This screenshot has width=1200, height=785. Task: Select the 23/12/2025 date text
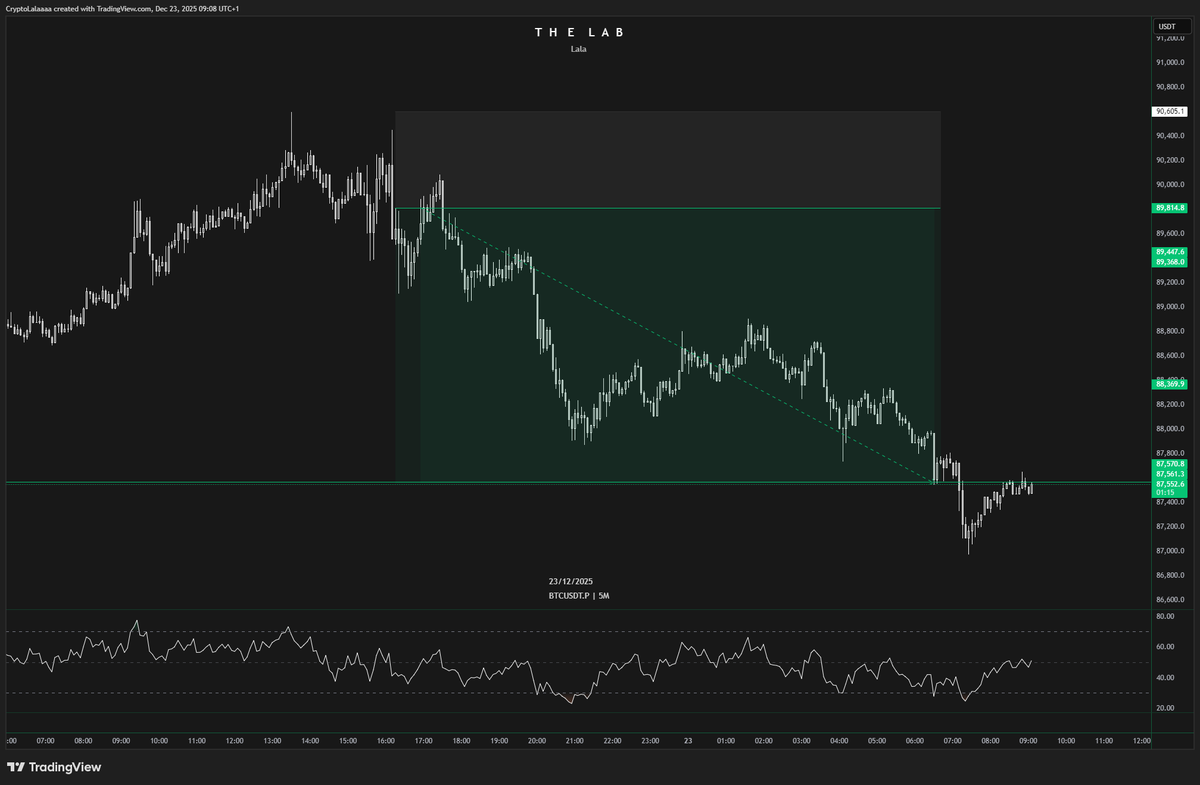coord(572,581)
